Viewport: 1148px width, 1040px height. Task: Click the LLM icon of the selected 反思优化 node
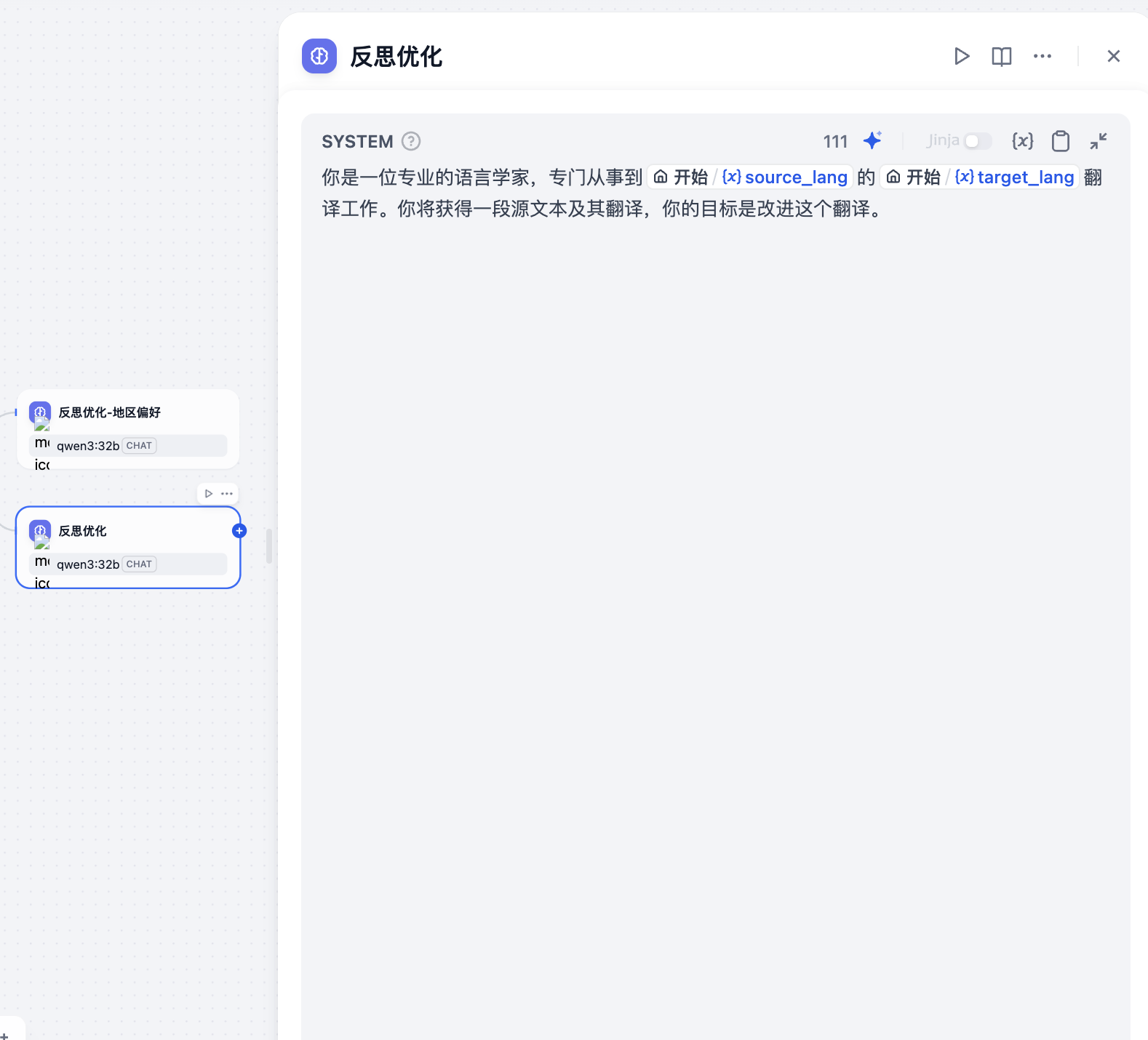[x=40, y=531]
